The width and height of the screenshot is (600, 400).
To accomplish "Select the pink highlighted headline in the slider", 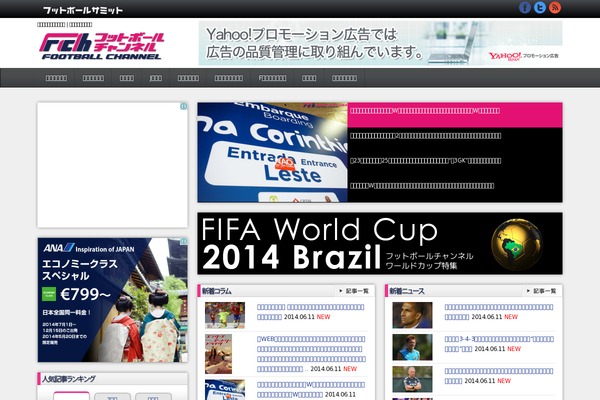I will 455,115.
